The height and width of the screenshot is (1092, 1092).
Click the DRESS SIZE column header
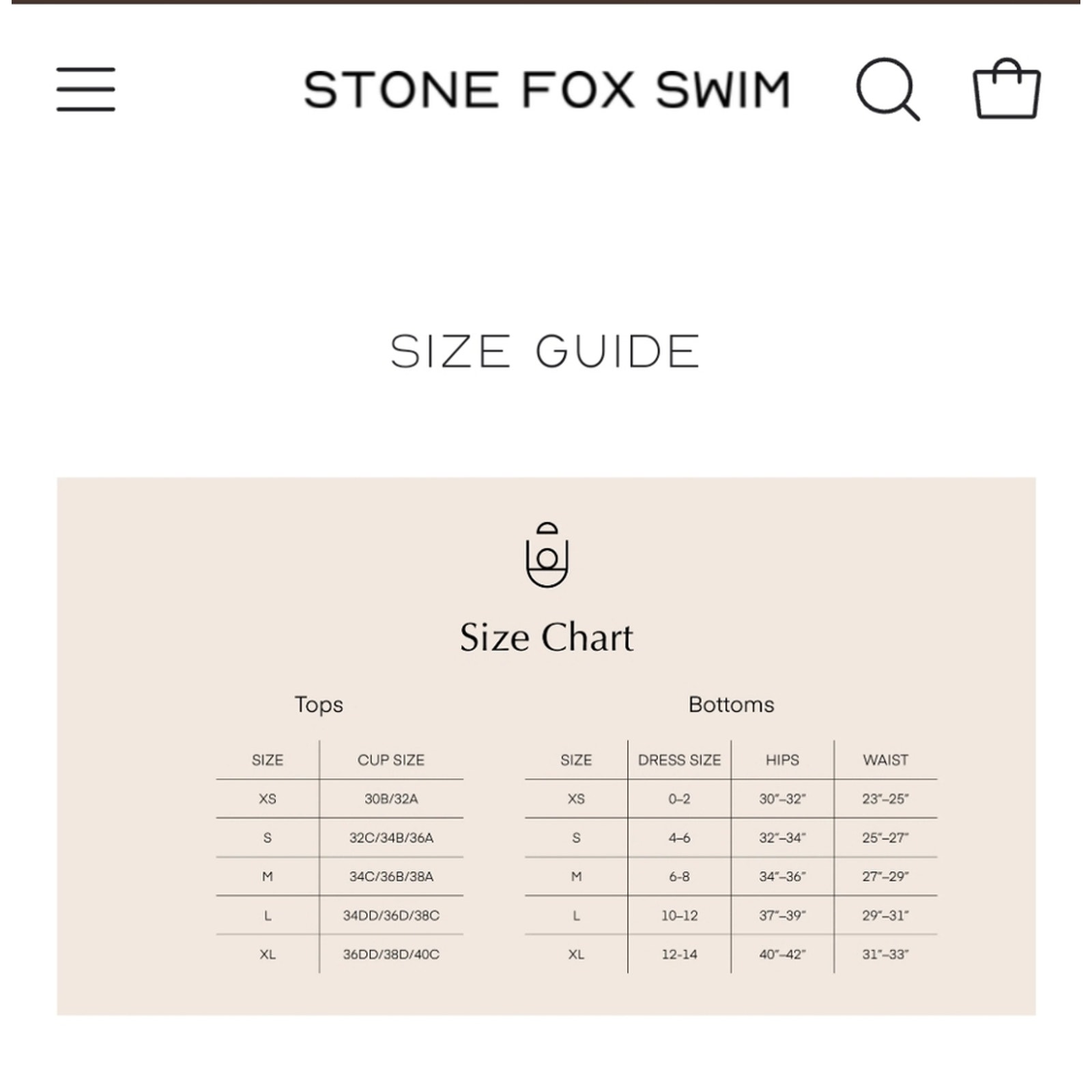click(x=679, y=760)
